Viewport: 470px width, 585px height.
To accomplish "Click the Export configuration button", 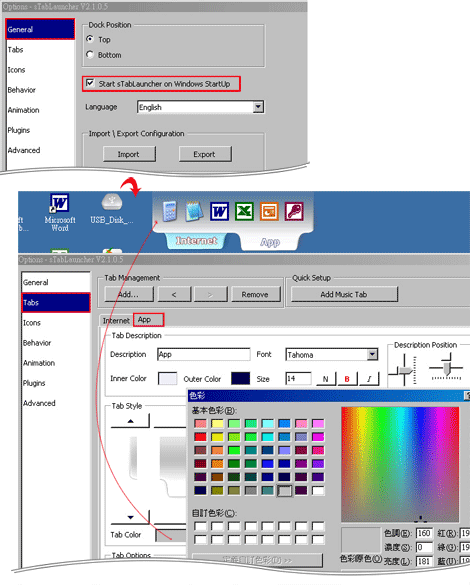I will (205, 154).
